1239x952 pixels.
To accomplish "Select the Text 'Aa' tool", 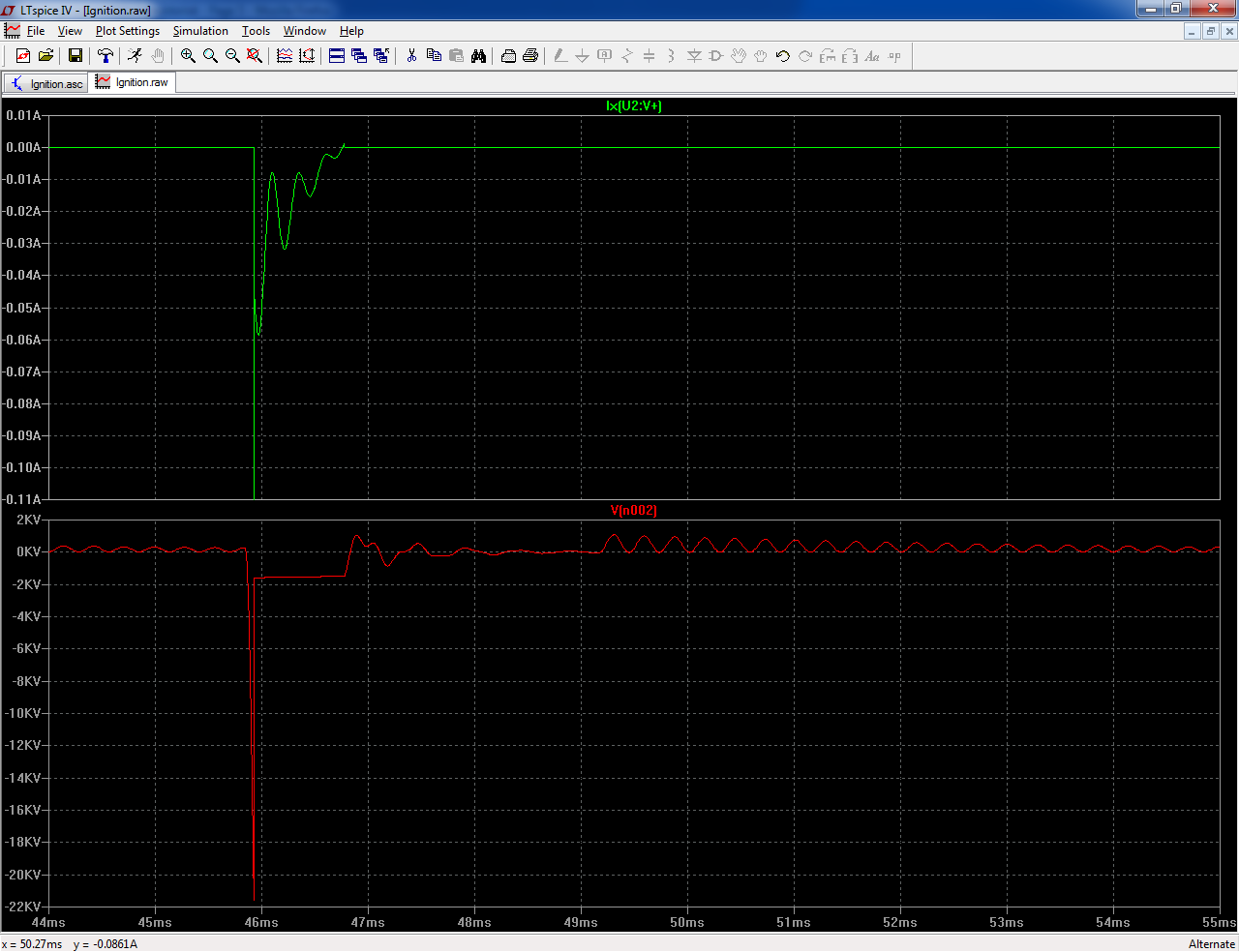I will click(x=872, y=56).
